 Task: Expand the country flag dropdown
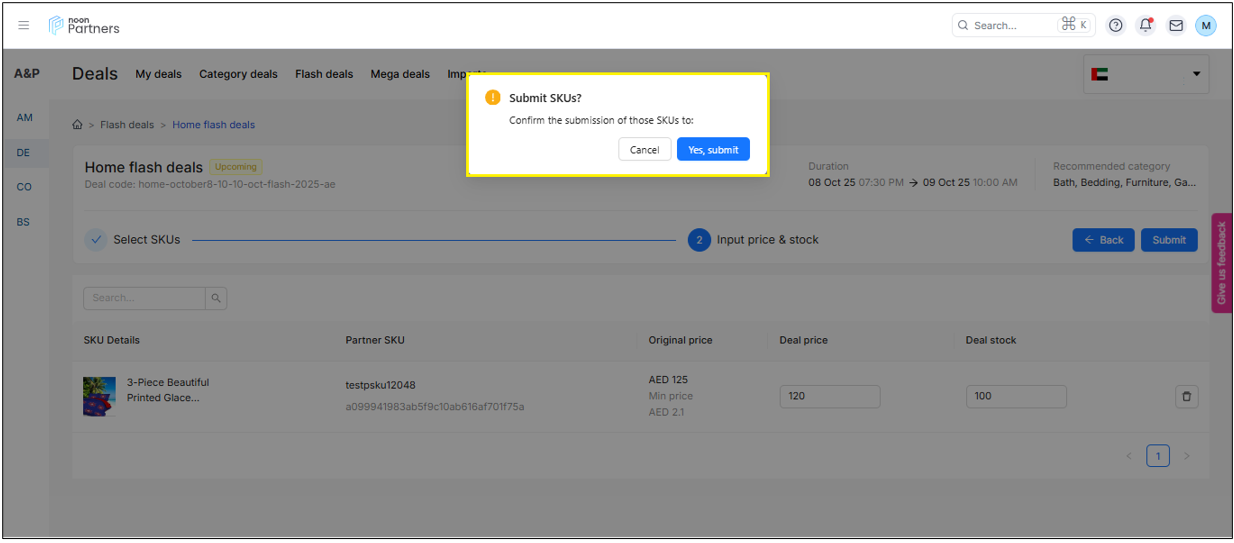tap(1146, 74)
